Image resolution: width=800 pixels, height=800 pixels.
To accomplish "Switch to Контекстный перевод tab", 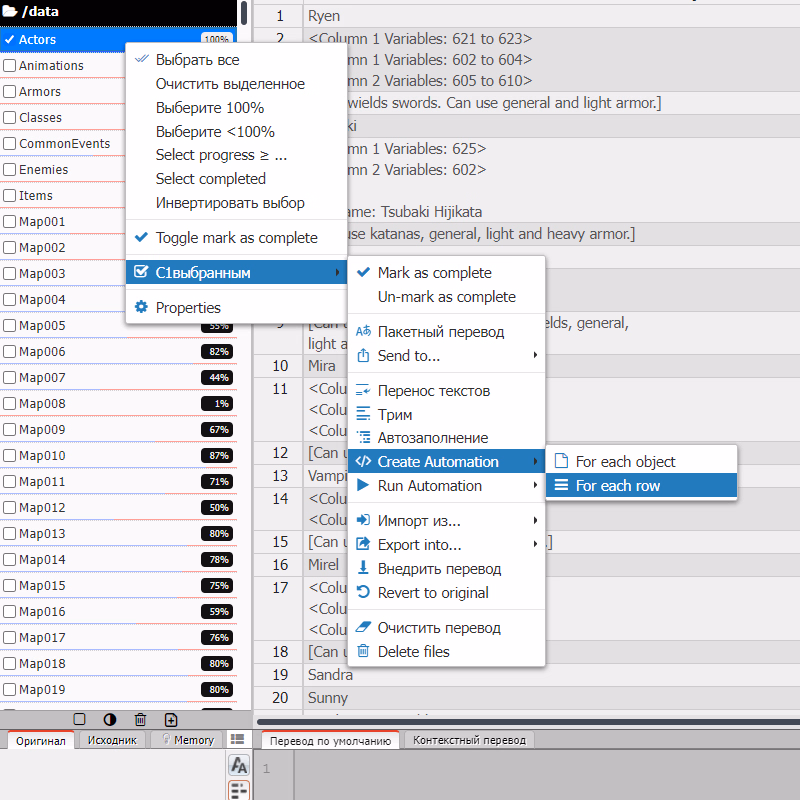I will click(x=469, y=740).
